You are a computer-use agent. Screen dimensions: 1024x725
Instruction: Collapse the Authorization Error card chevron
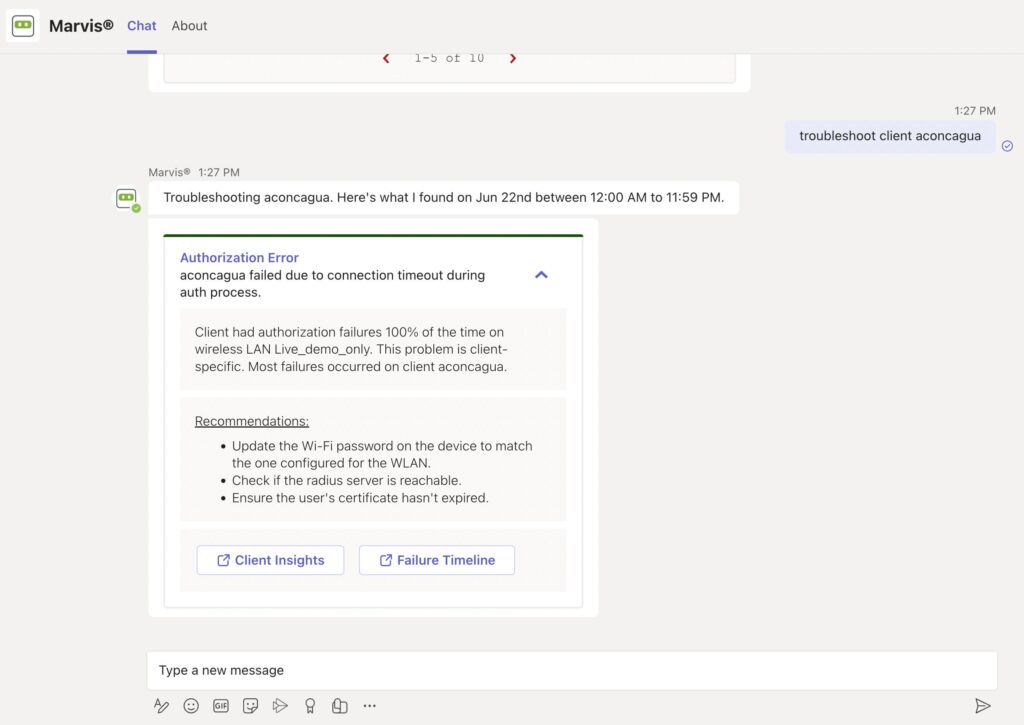pyautogui.click(x=541, y=275)
